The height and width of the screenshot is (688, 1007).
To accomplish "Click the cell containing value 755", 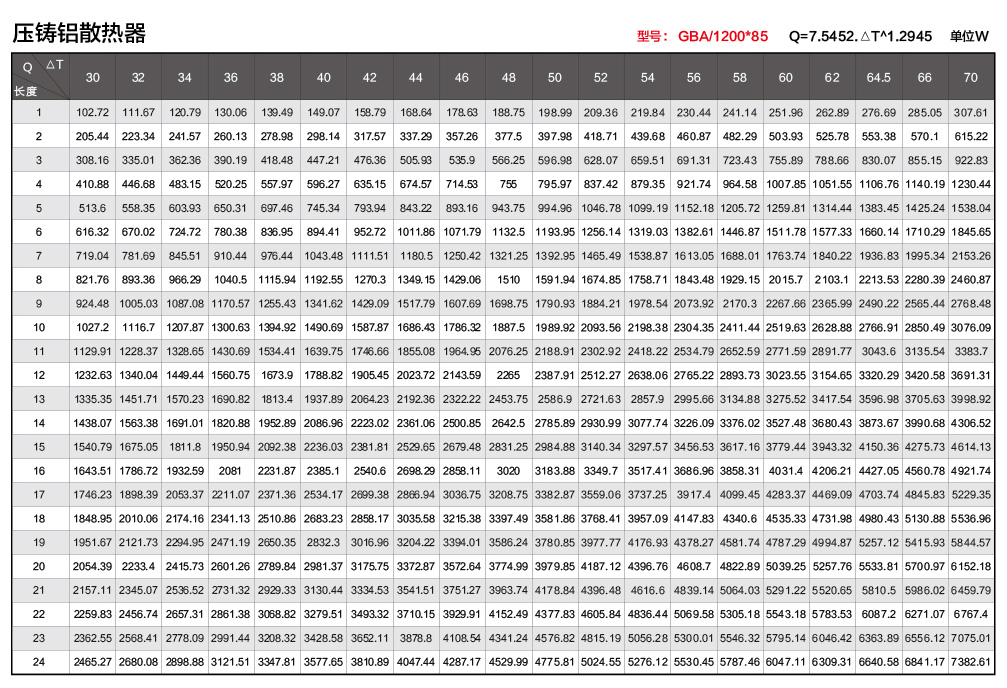I will click(x=509, y=184).
